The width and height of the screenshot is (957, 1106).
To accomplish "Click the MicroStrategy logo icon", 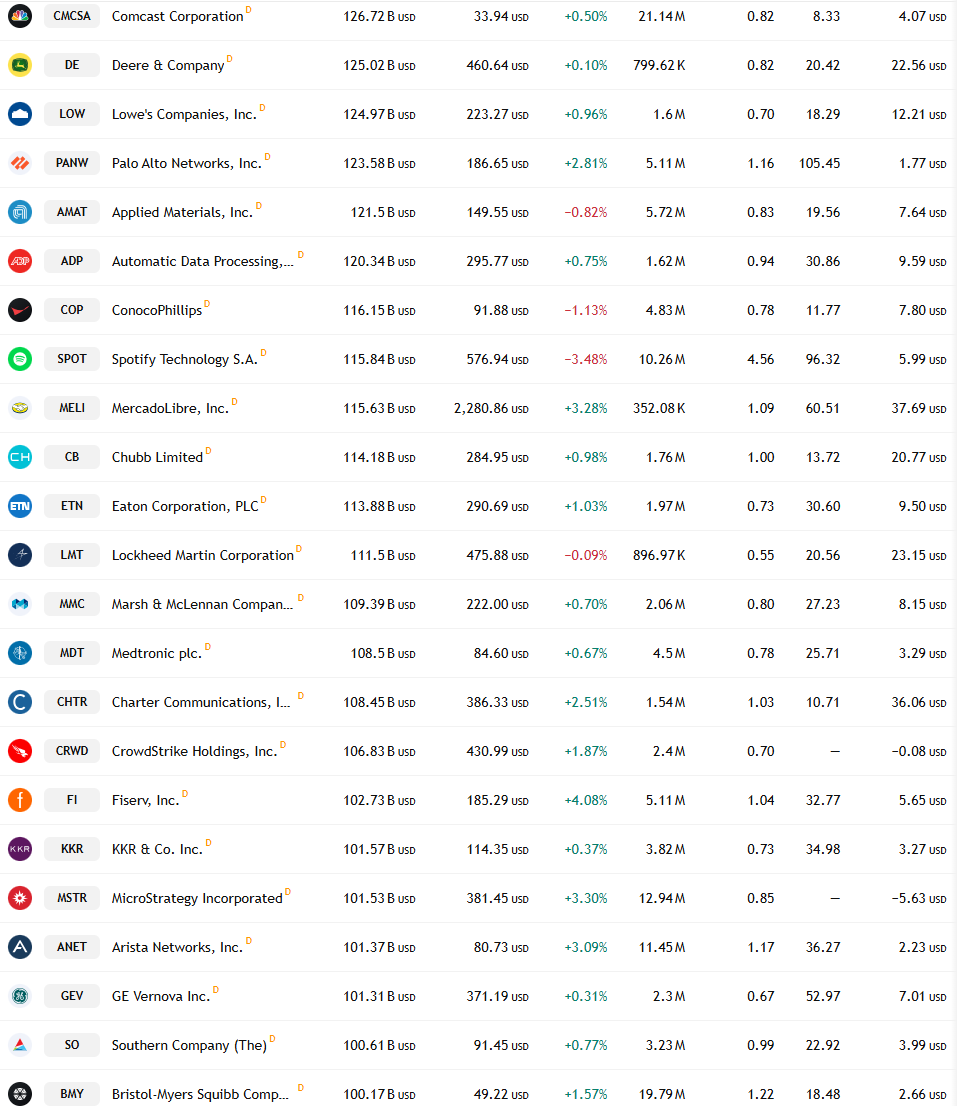I will pos(20,898).
